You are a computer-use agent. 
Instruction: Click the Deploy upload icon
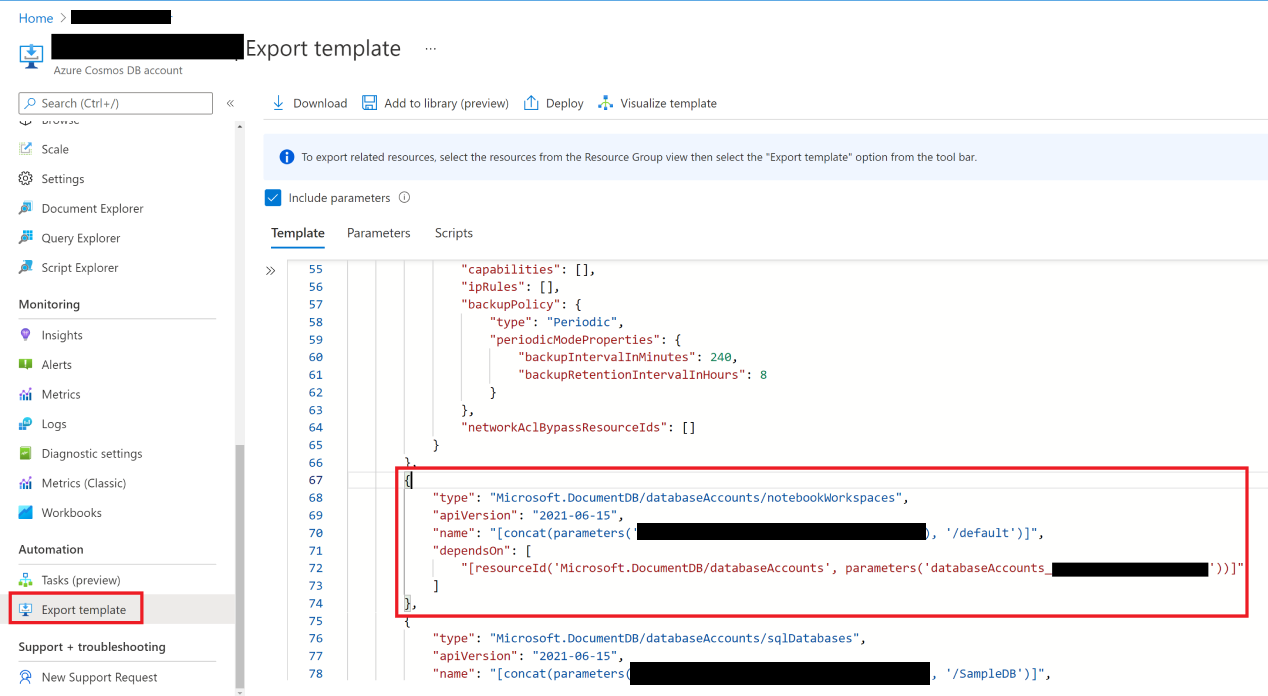(531, 103)
